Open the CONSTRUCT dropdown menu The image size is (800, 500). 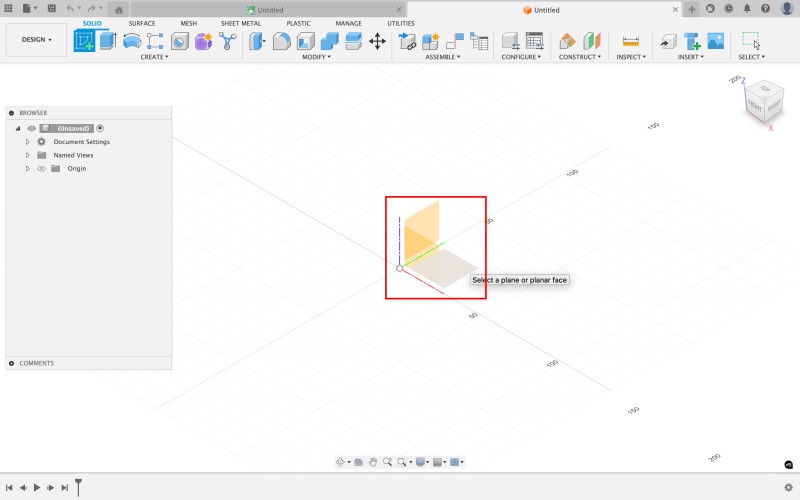(x=580, y=57)
